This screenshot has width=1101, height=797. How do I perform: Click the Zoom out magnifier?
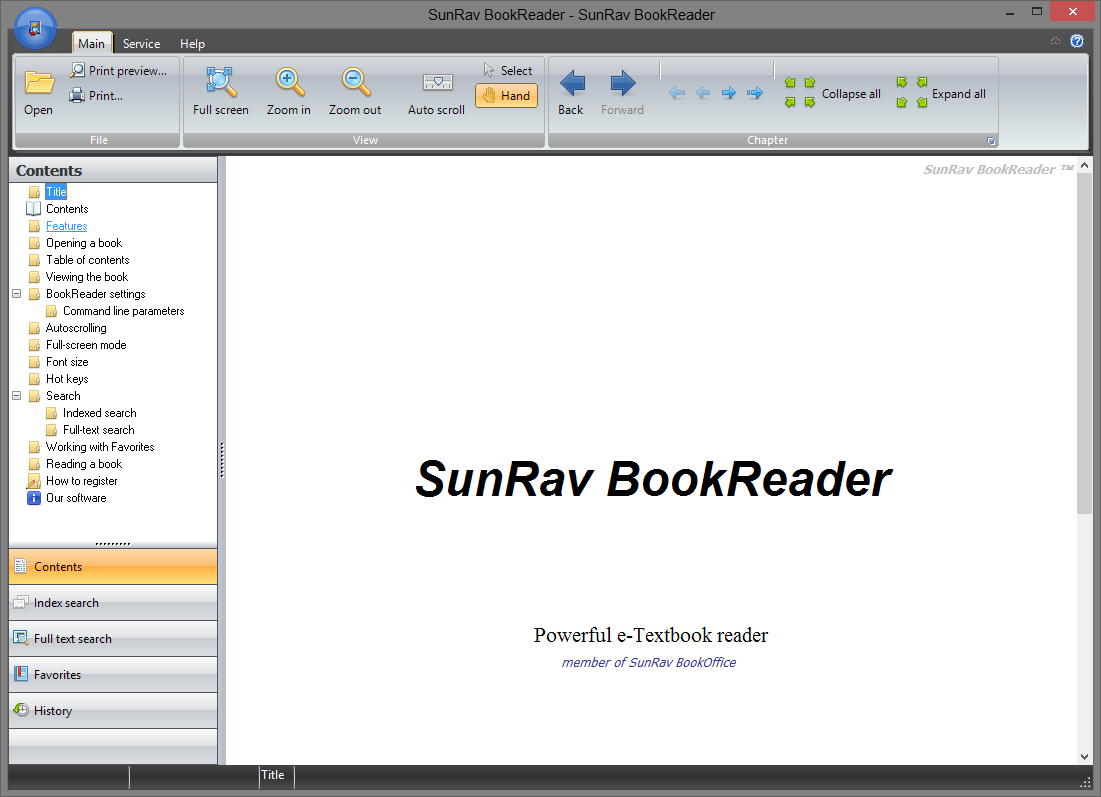355,92
